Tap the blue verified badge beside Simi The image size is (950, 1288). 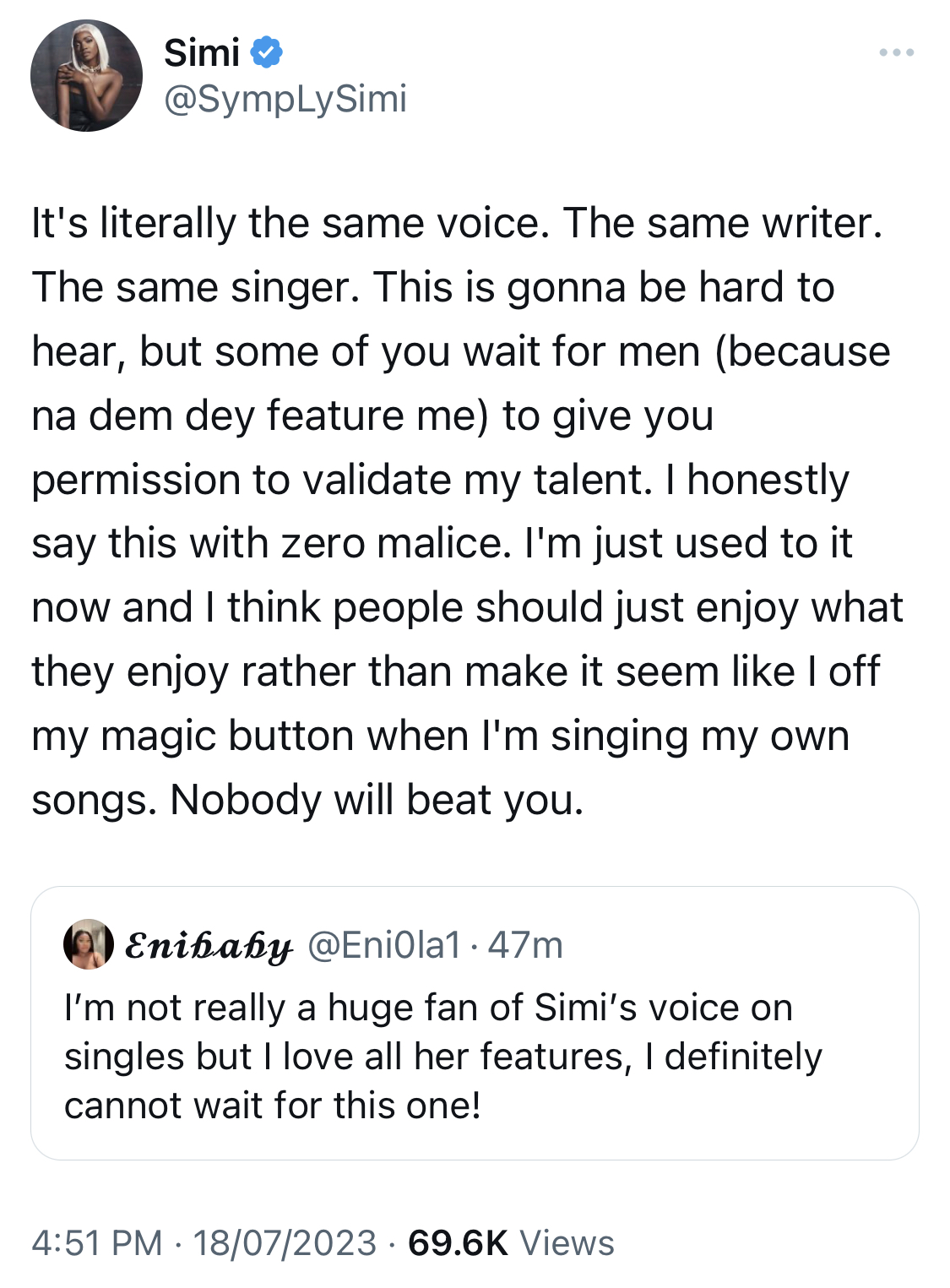coord(268,53)
